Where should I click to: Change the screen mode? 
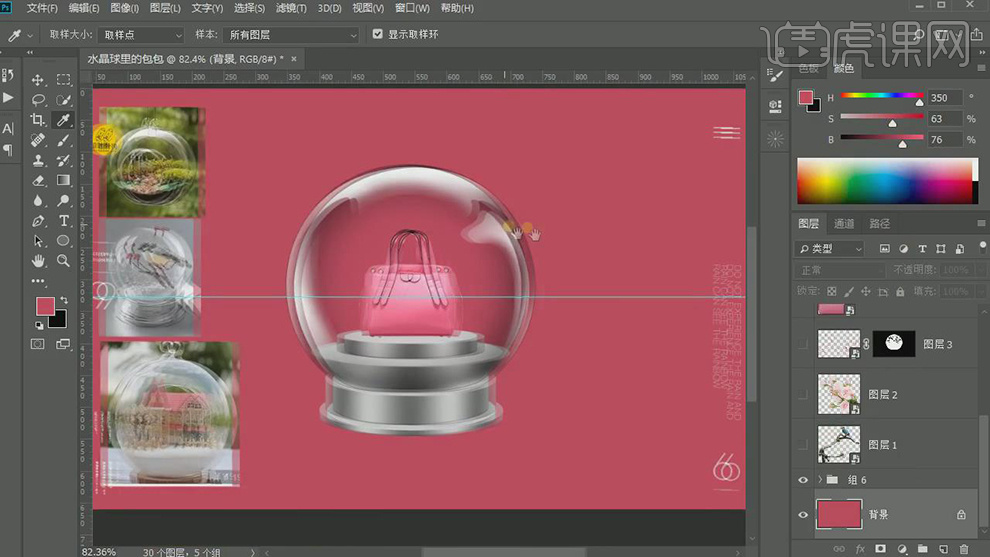pos(63,344)
